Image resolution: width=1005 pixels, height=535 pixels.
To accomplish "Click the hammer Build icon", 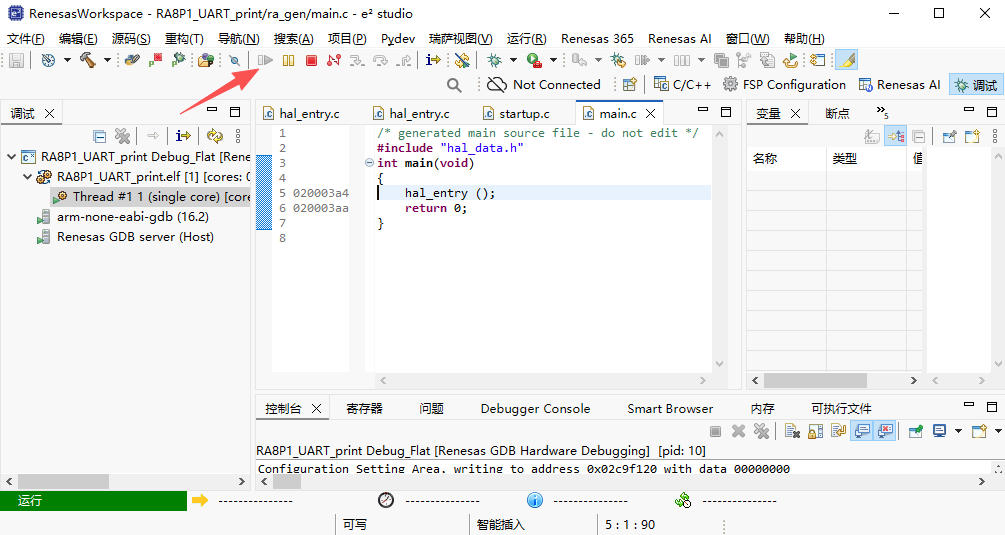I will pyautogui.click(x=88, y=60).
